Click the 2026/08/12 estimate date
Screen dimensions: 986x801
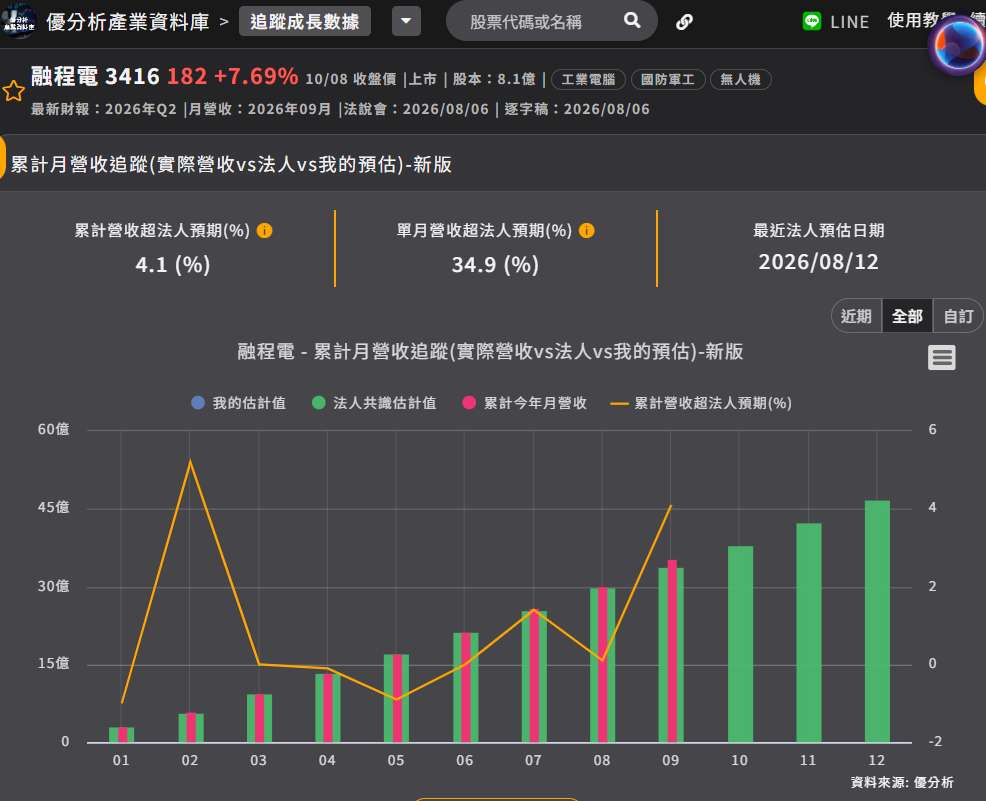pos(818,262)
